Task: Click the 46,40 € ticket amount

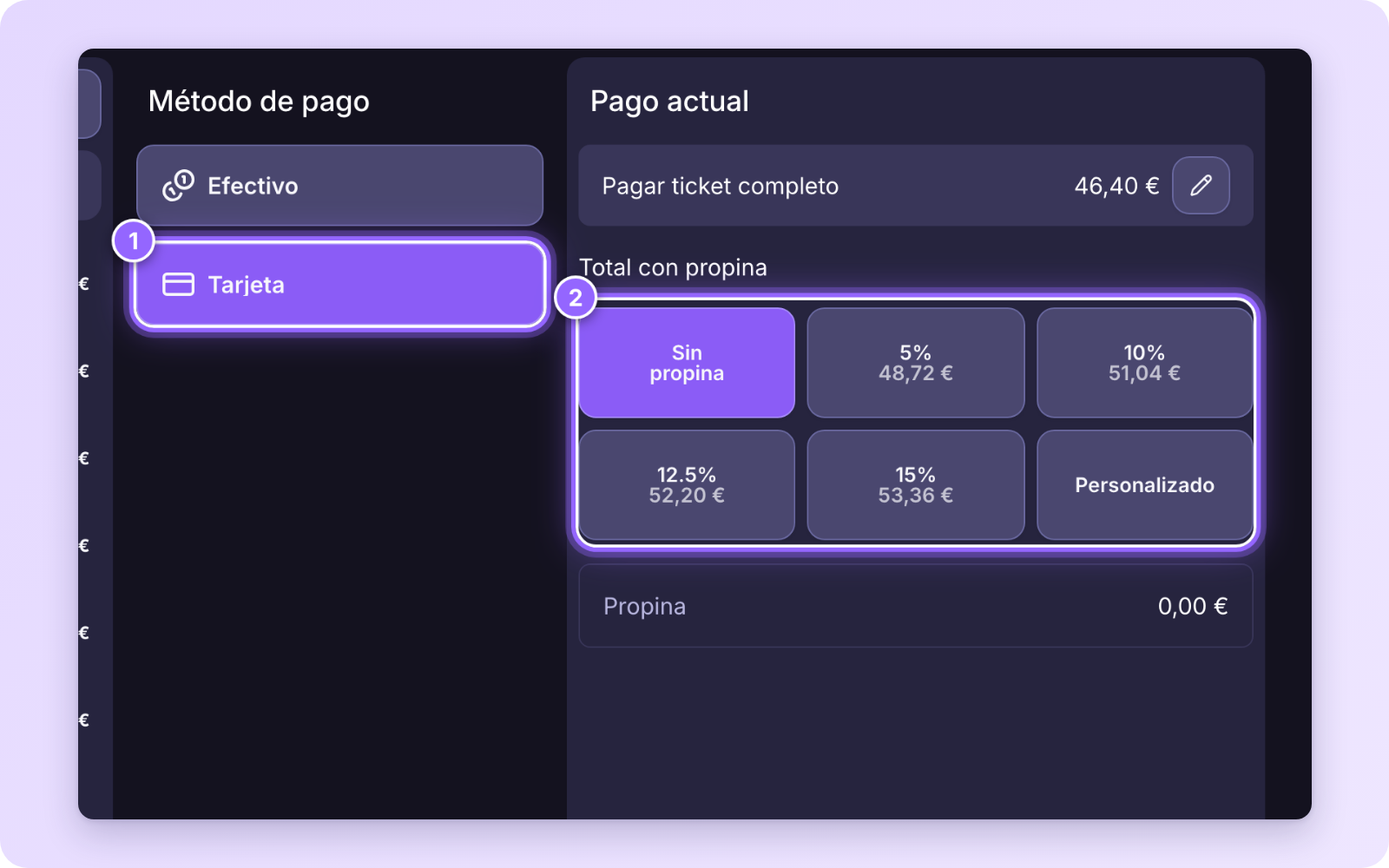Action: click(x=1116, y=186)
